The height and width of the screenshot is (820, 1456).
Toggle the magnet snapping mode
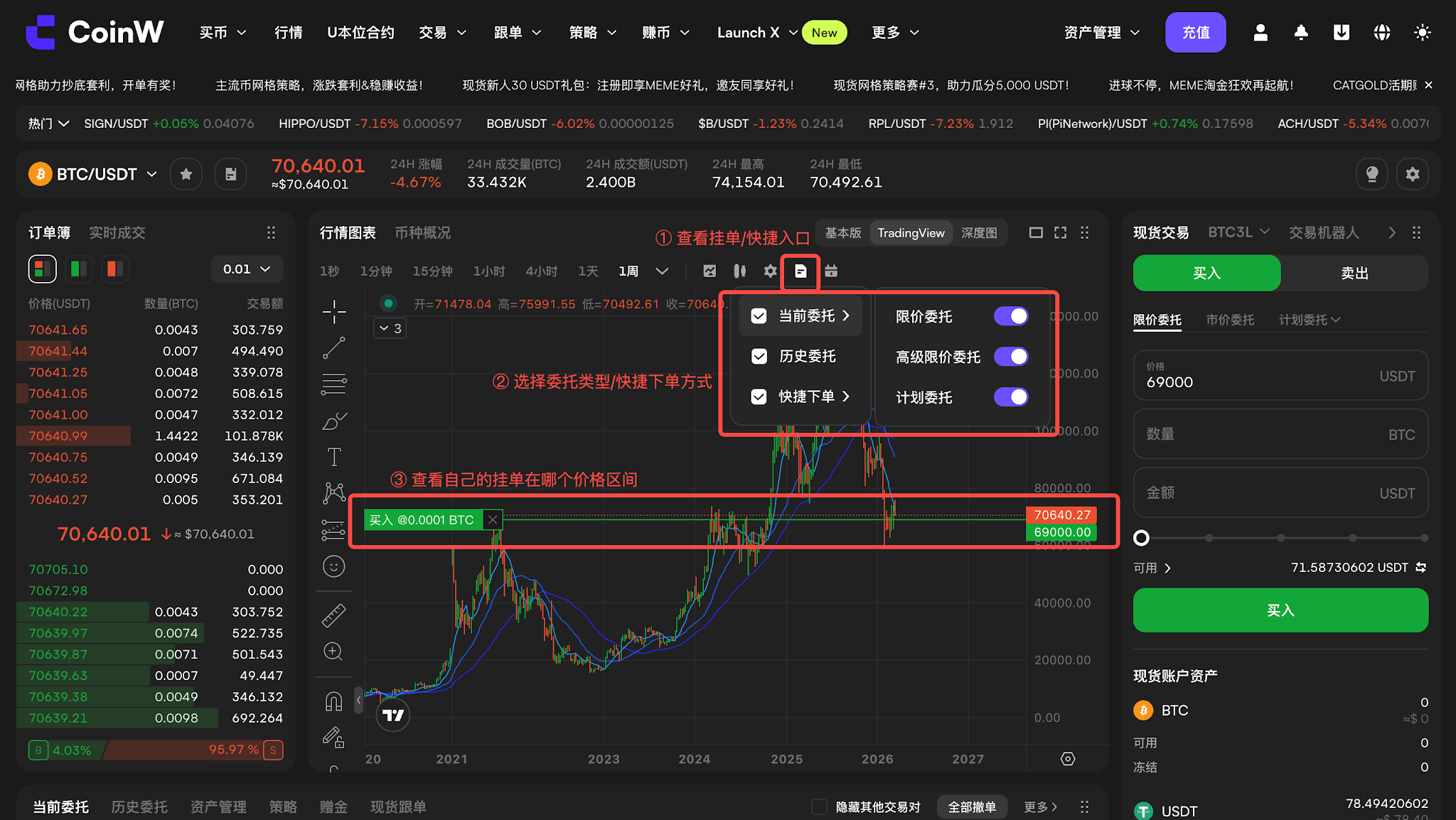[333, 701]
